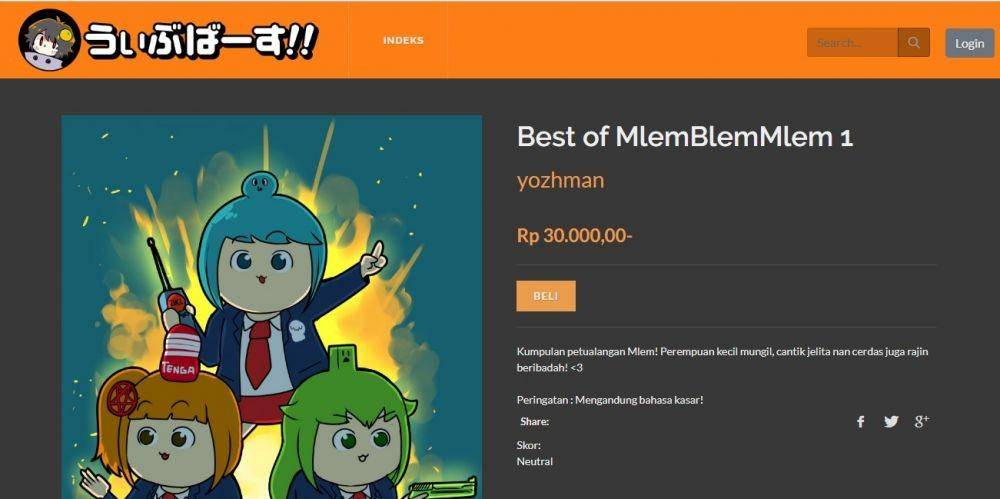1000x499 pixels.
Task: Click the Best of MlemBlemMlem 1 title
Action: pos(684,137)
